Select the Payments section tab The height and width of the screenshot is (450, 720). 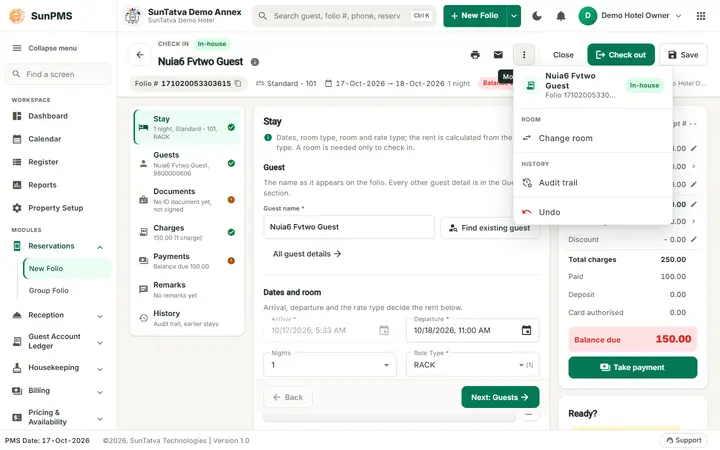point(187,261)
